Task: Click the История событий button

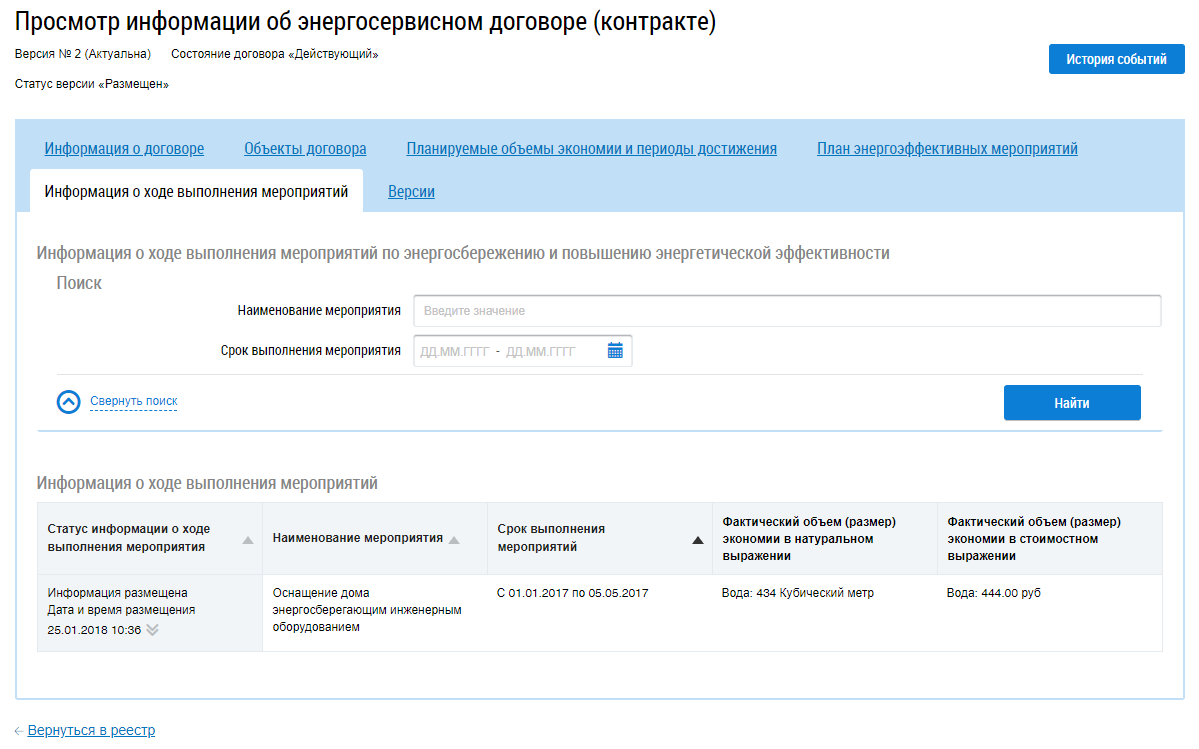Action: pyautogui.click(x=1116, y=59)
